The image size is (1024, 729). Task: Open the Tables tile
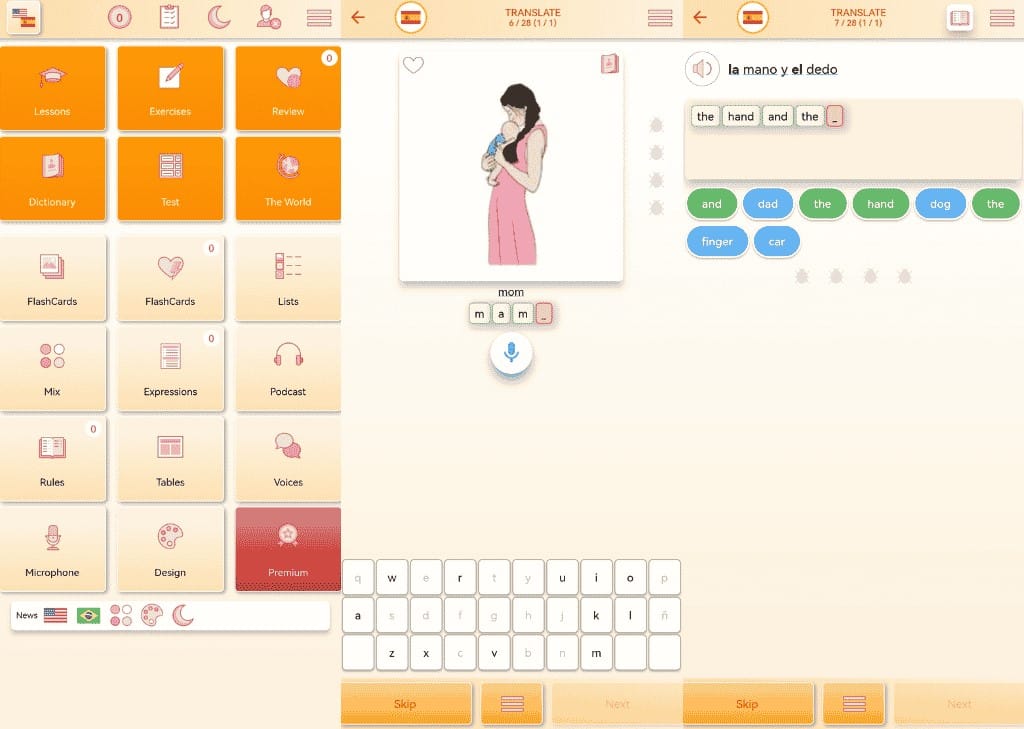point(170,457)
